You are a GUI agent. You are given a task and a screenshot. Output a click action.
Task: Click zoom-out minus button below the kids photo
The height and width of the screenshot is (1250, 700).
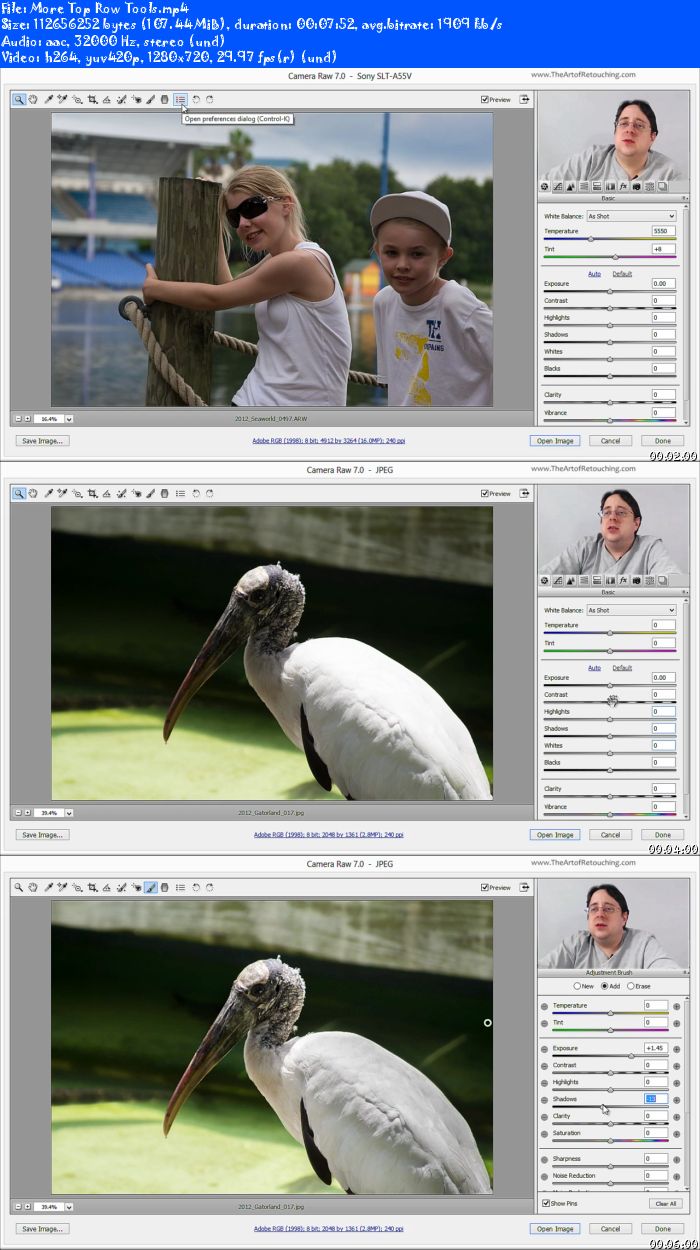tap(18, 419)
